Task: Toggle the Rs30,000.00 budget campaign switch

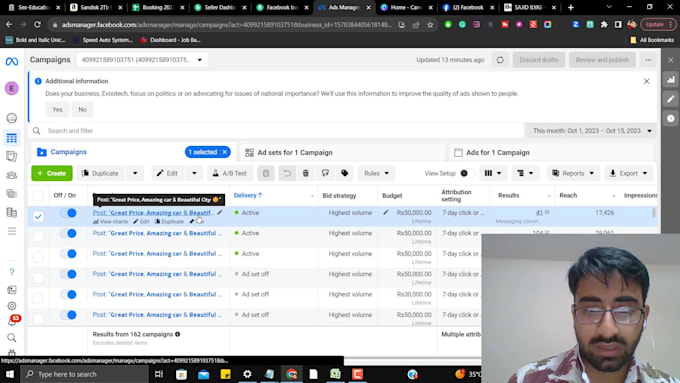Action: 69,295
